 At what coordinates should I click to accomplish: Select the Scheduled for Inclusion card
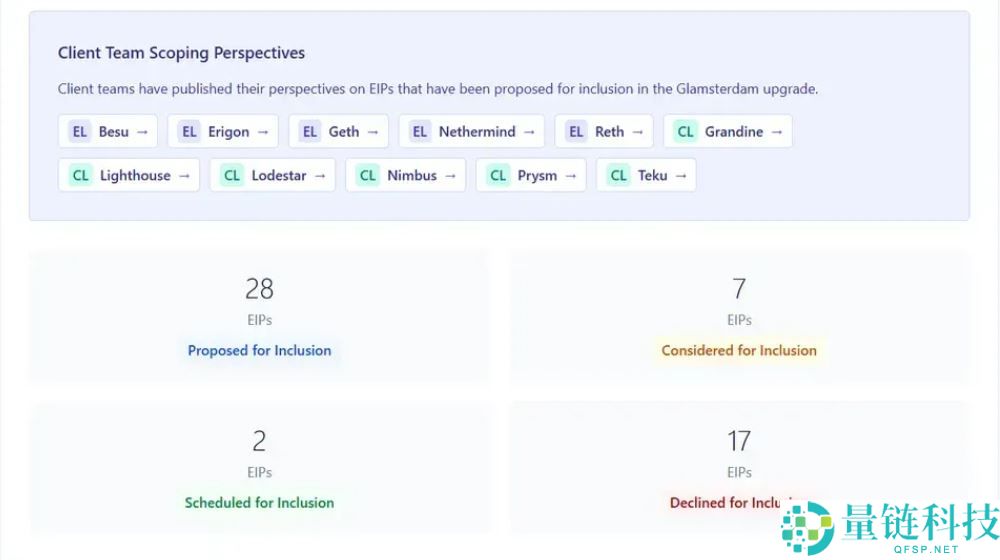[x=259, y=468]
